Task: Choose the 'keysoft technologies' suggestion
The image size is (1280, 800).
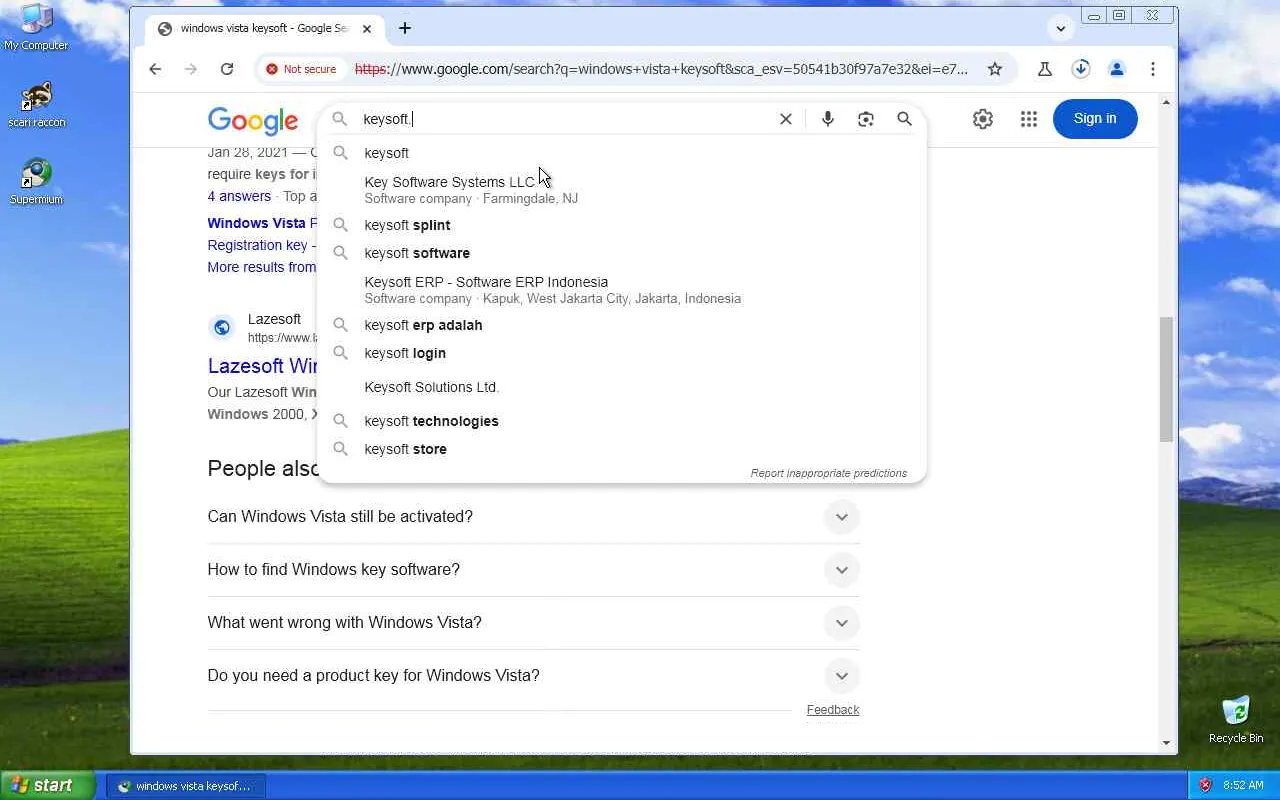Action: pyautogui.click(x=622, y=421)
